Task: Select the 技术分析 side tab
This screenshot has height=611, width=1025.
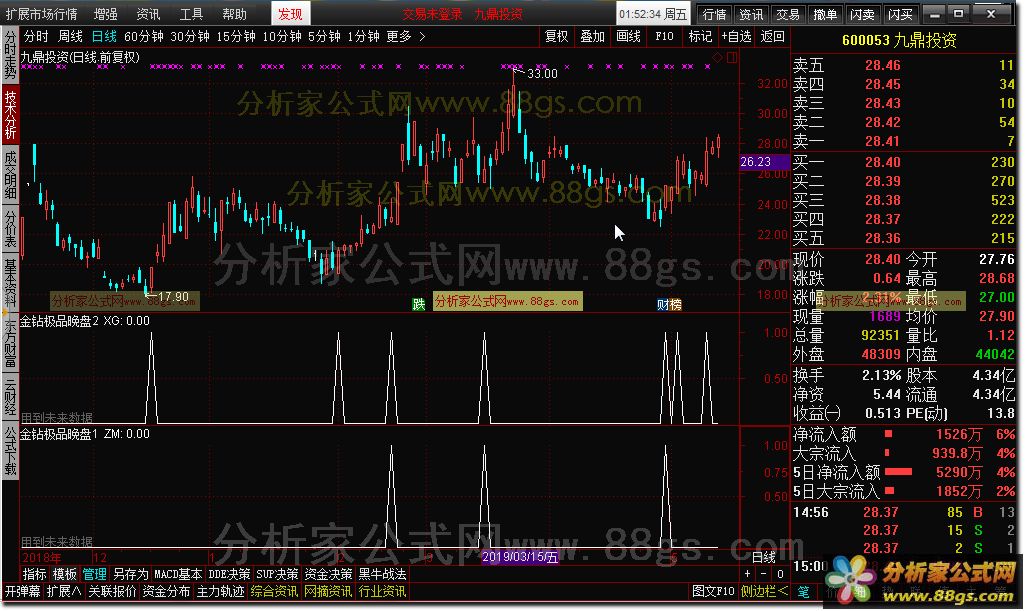Action: [10, 114]
